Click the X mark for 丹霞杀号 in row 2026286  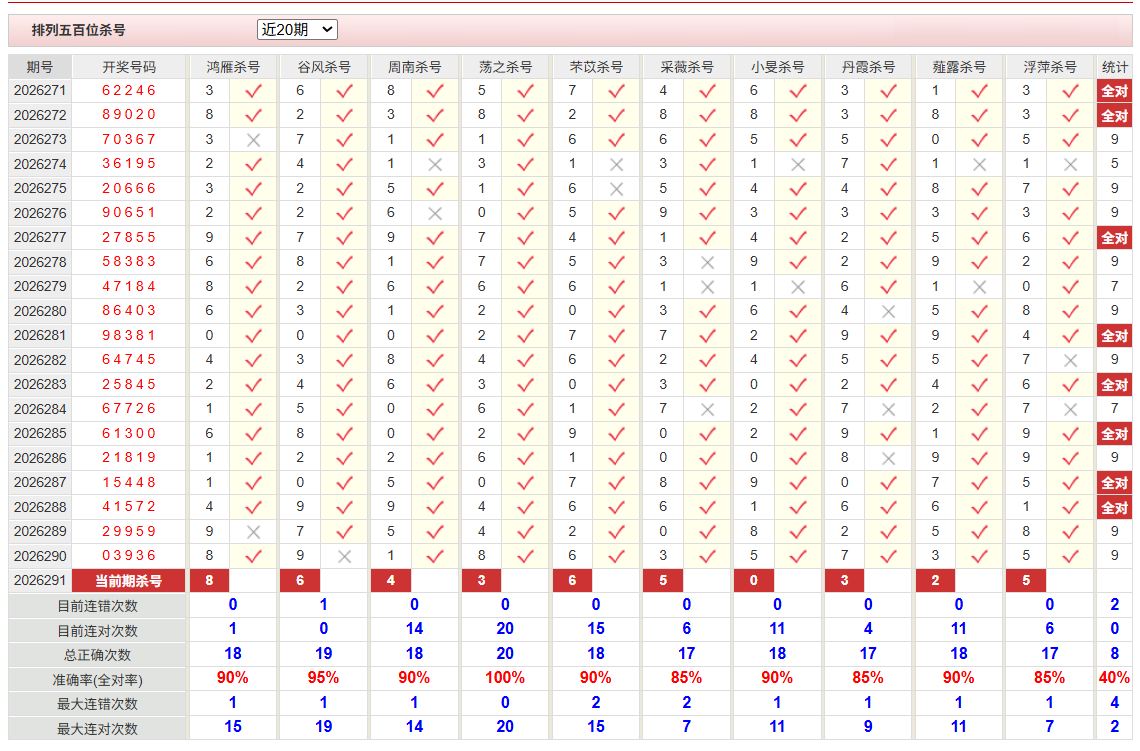point(888,459)
